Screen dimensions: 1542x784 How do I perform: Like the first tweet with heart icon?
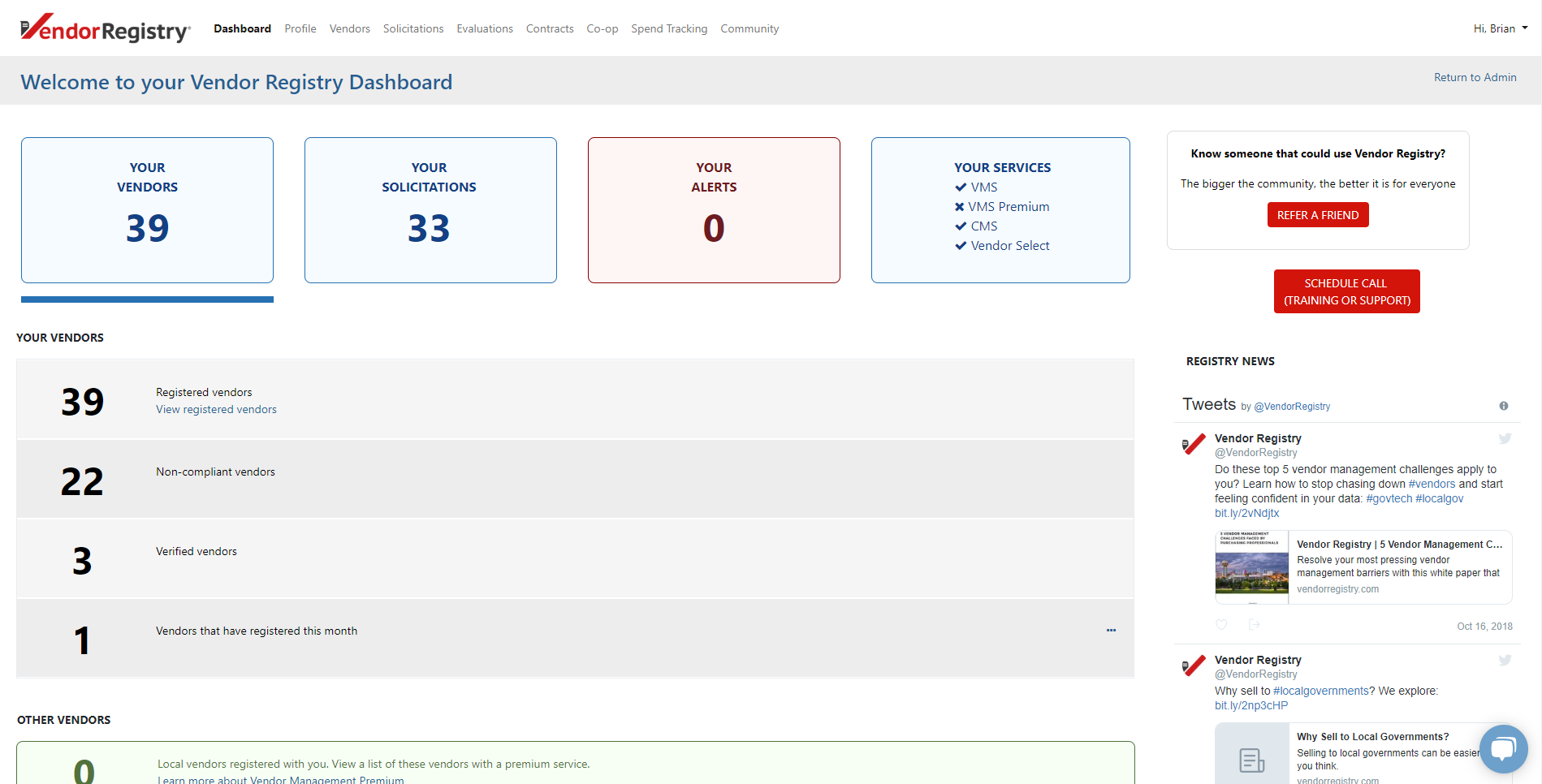pos(1221,625)
